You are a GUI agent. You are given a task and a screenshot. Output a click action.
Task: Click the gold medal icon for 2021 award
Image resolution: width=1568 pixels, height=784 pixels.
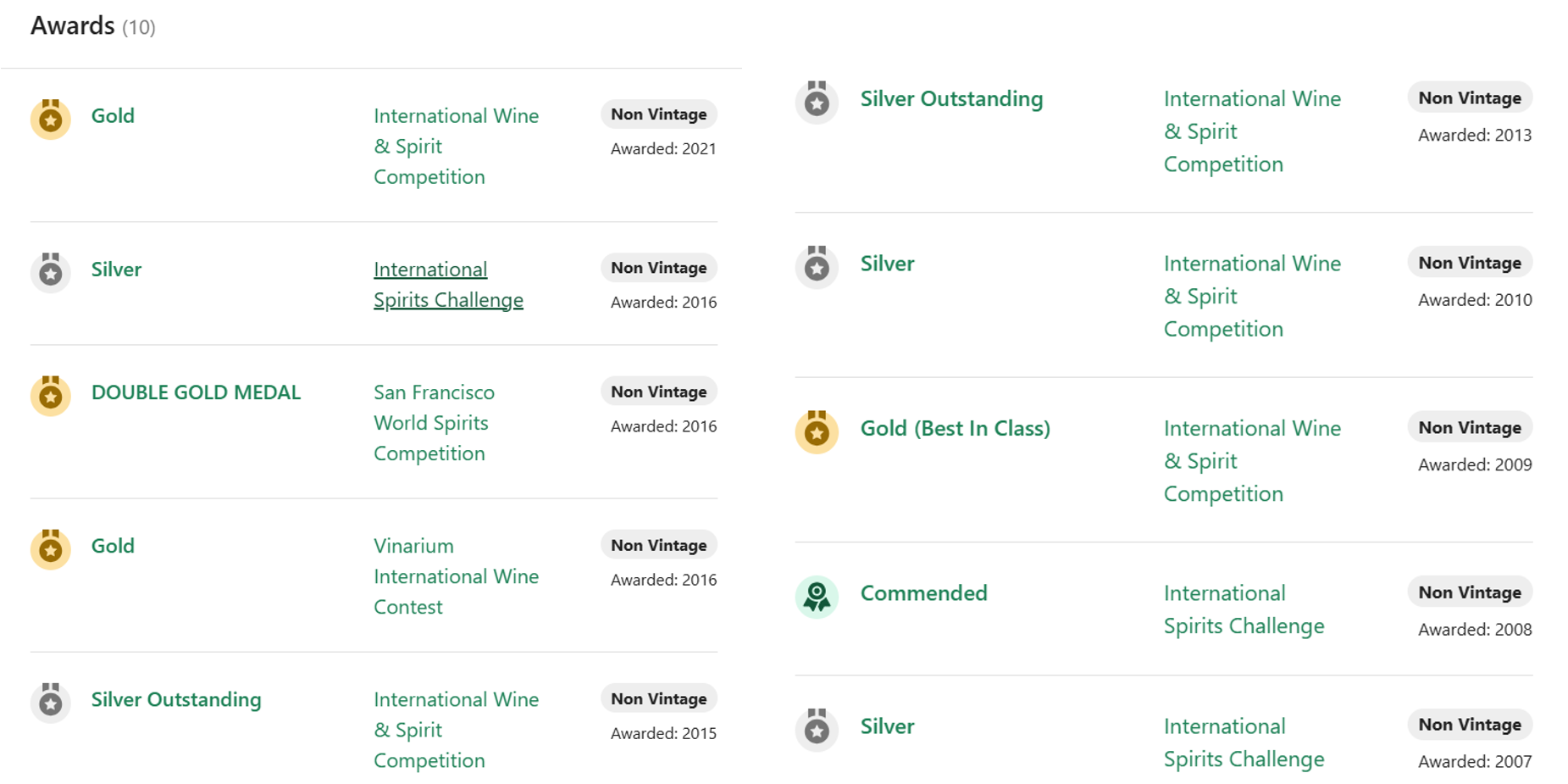click(x=51, y=119)
